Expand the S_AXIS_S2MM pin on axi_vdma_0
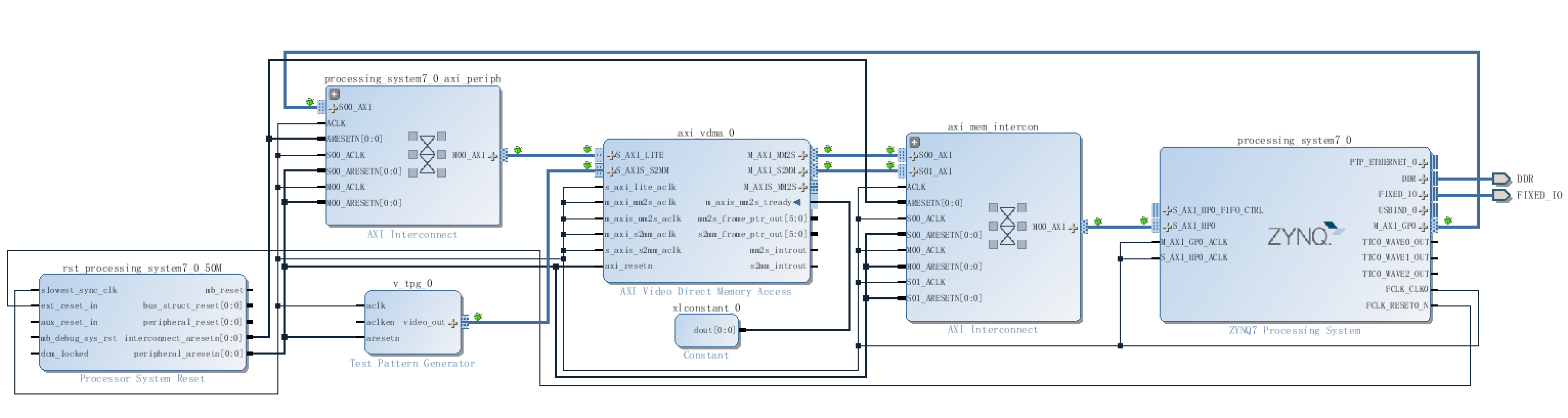 611,171
